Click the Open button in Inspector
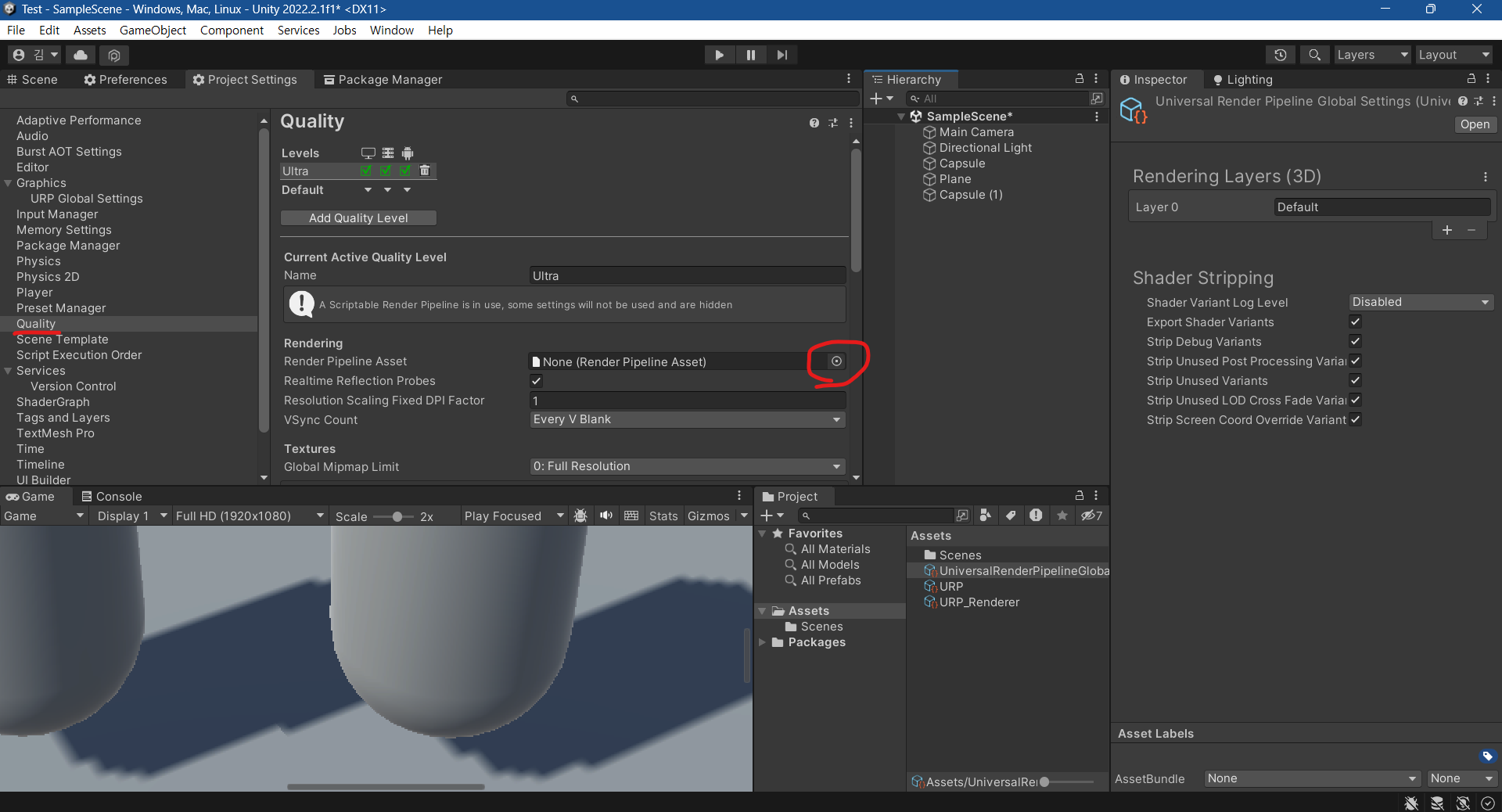Screen dimensions: 1502x812 point(1475,124)
